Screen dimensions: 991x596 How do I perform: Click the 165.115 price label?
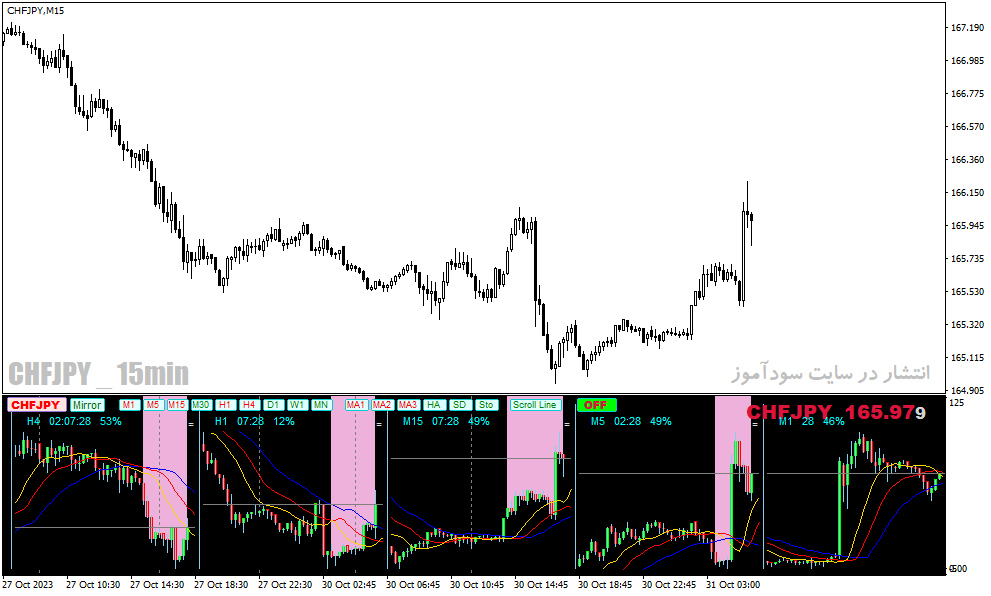click(968, 358)
